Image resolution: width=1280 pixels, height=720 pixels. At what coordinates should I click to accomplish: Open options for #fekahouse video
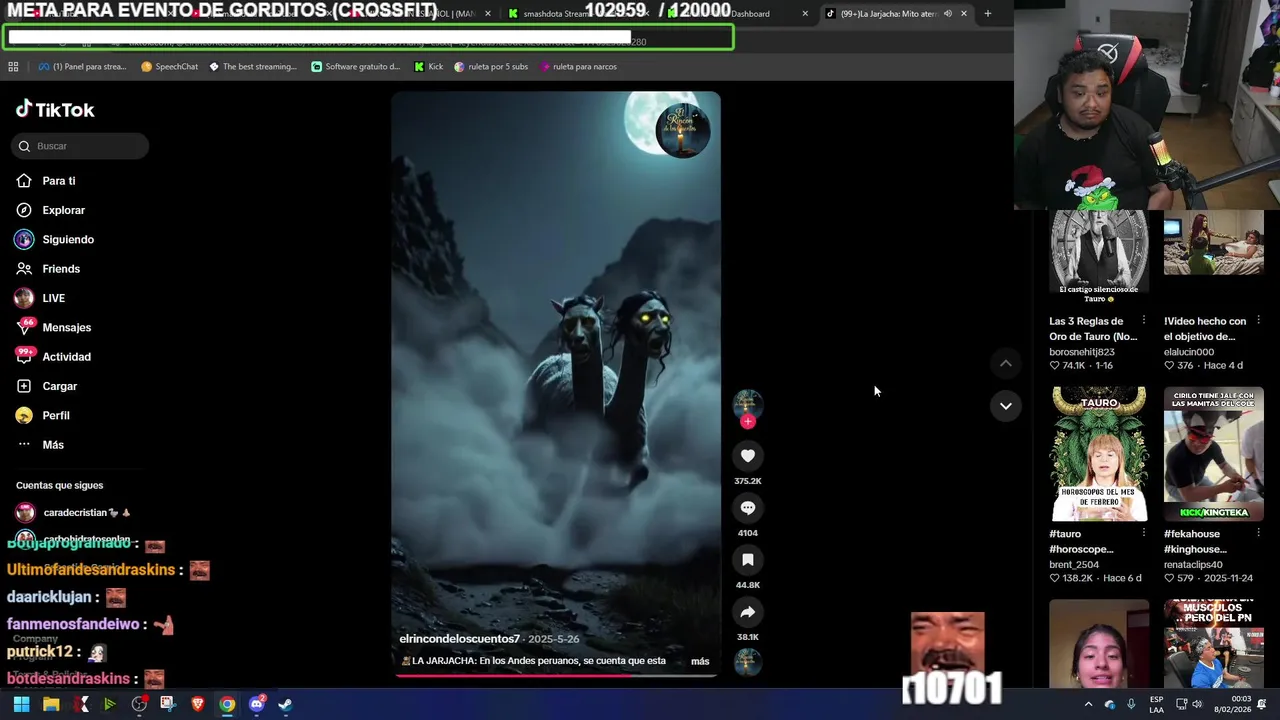[x=1258, y=534]
